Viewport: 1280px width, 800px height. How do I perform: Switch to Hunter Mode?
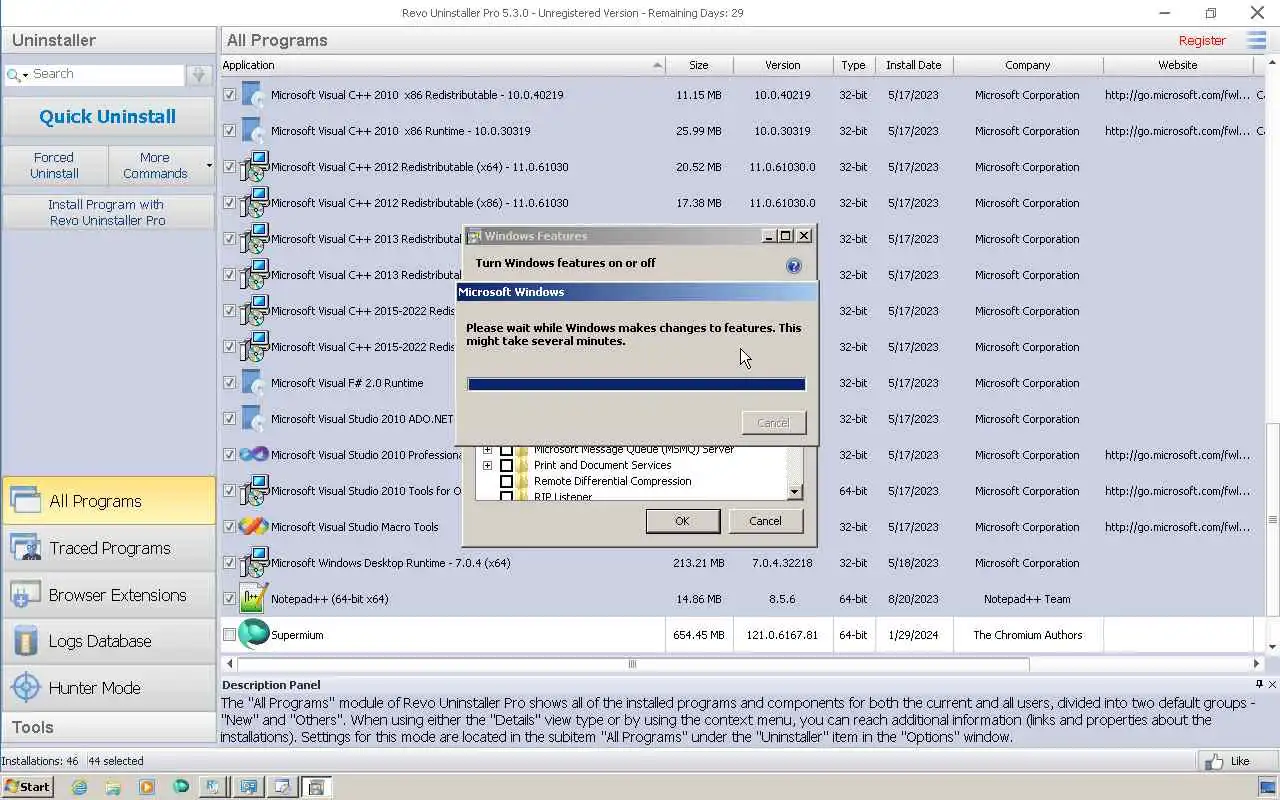(109, 688)
